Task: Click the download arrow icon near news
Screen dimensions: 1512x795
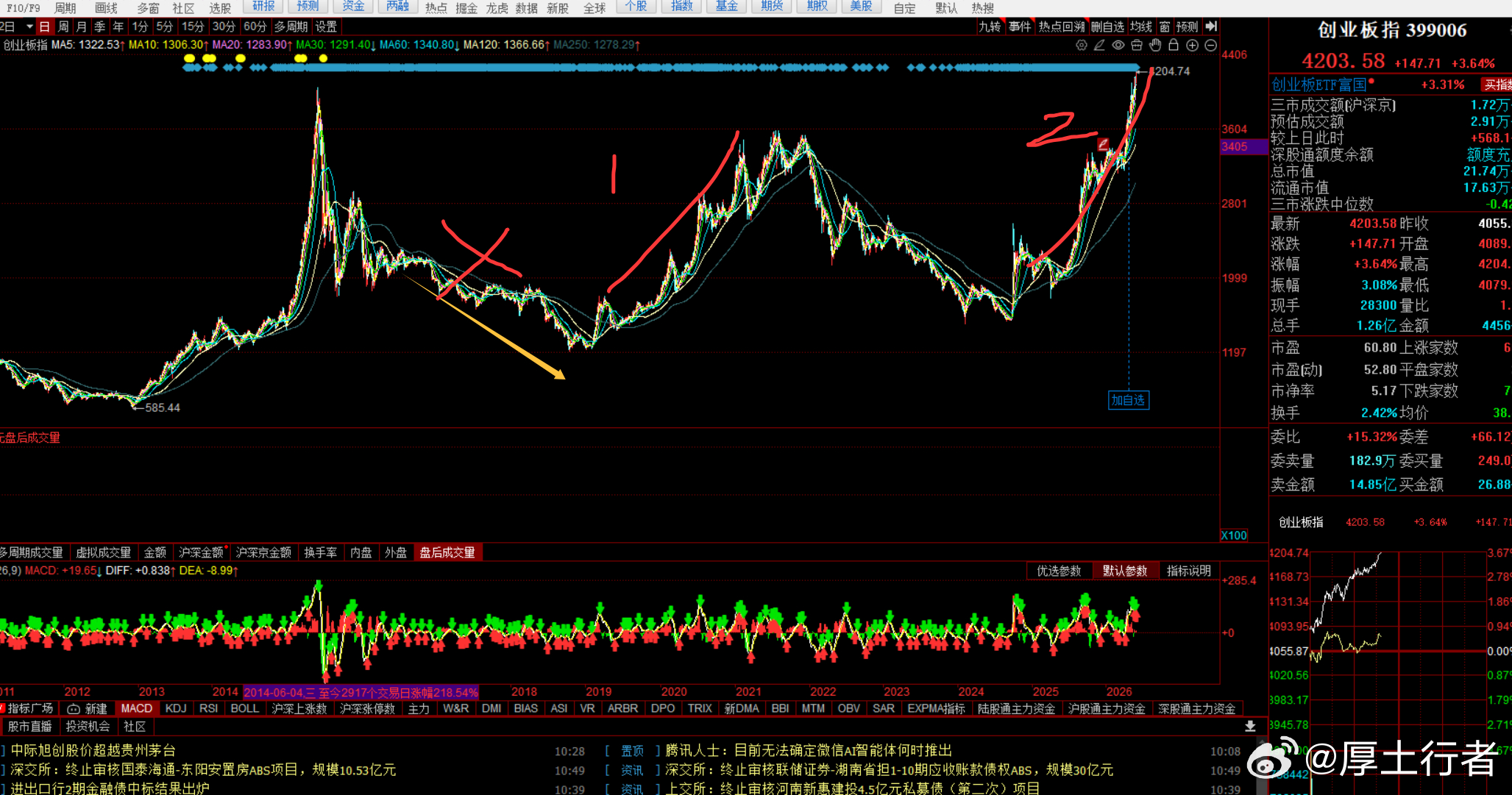Action: coord(1250,727)
